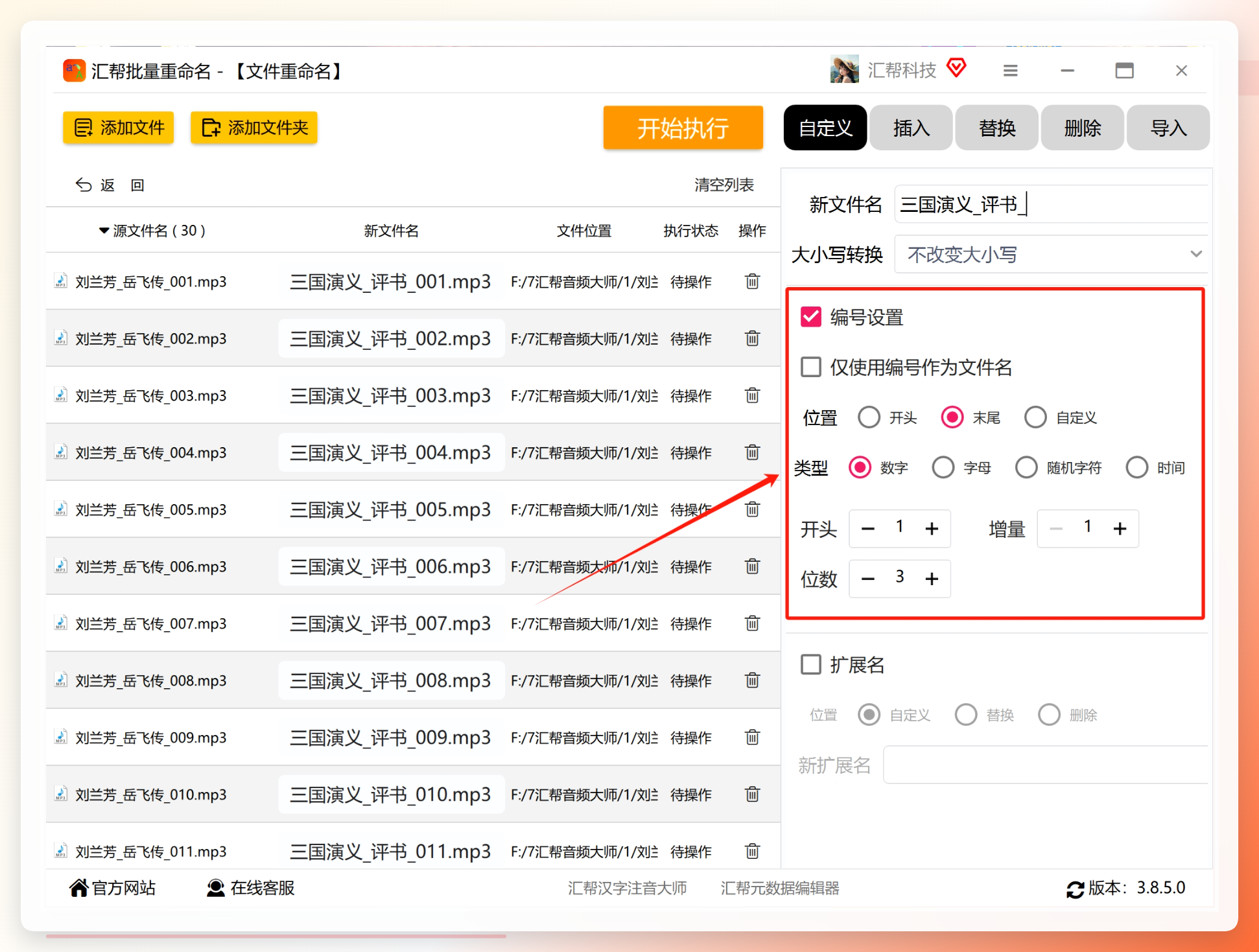Click the mp3 file icon of 刘兰芳_岳飞传_002.mp3
Image resolution: width=1259 pixels, height=952 pixels.
point(60,338)
